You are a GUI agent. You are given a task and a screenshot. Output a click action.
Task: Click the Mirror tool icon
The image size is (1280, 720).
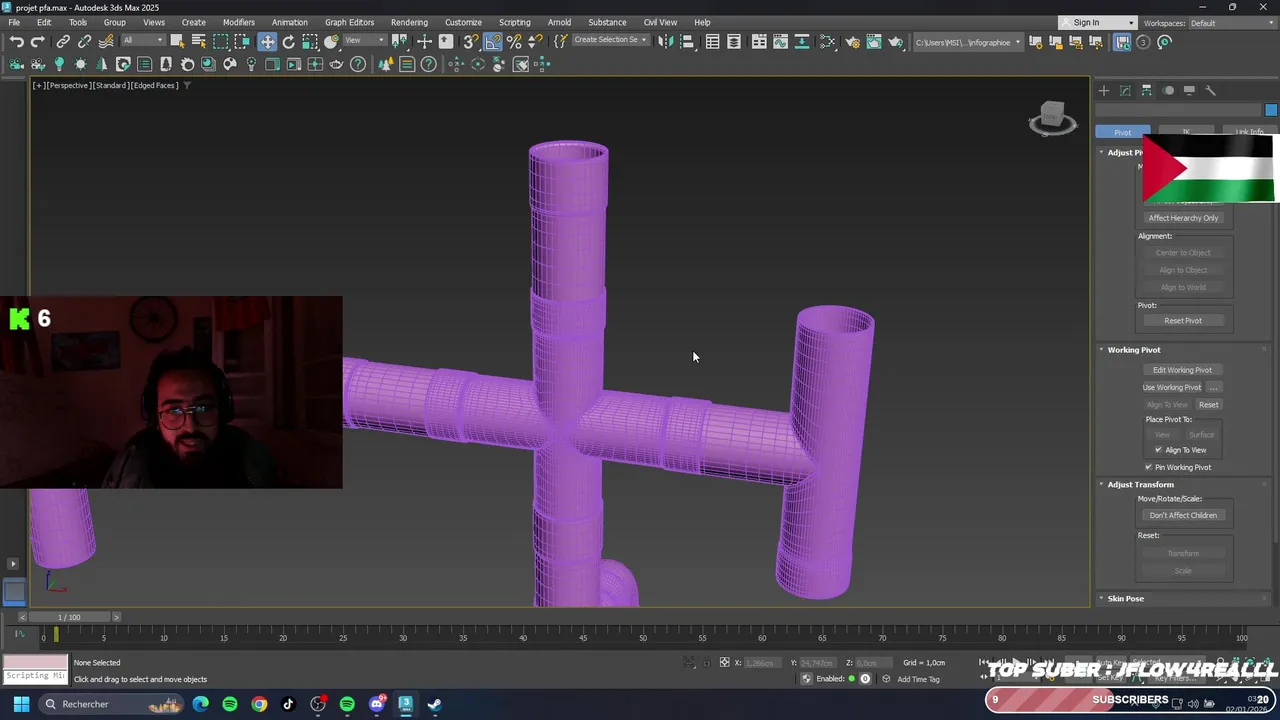click(664, 42)
